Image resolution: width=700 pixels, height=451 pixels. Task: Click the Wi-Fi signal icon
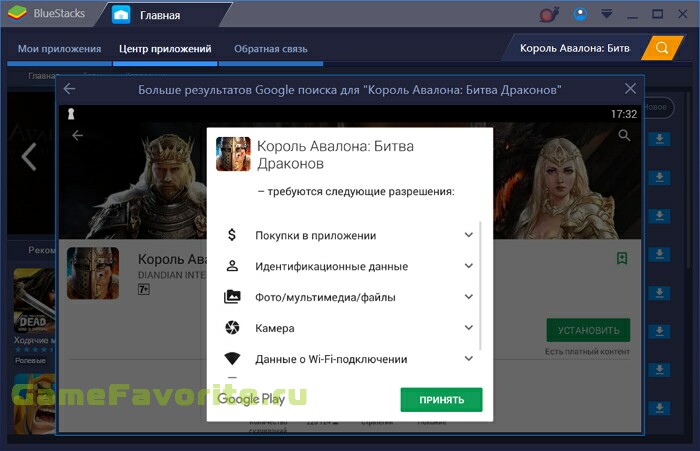(232, 358)
